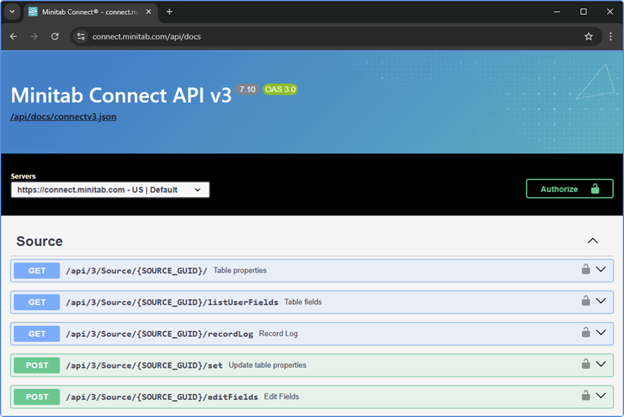Switch to the Minitab Connect tab
The height and width of the screenshot is (417, 624).
coord(90,11)
